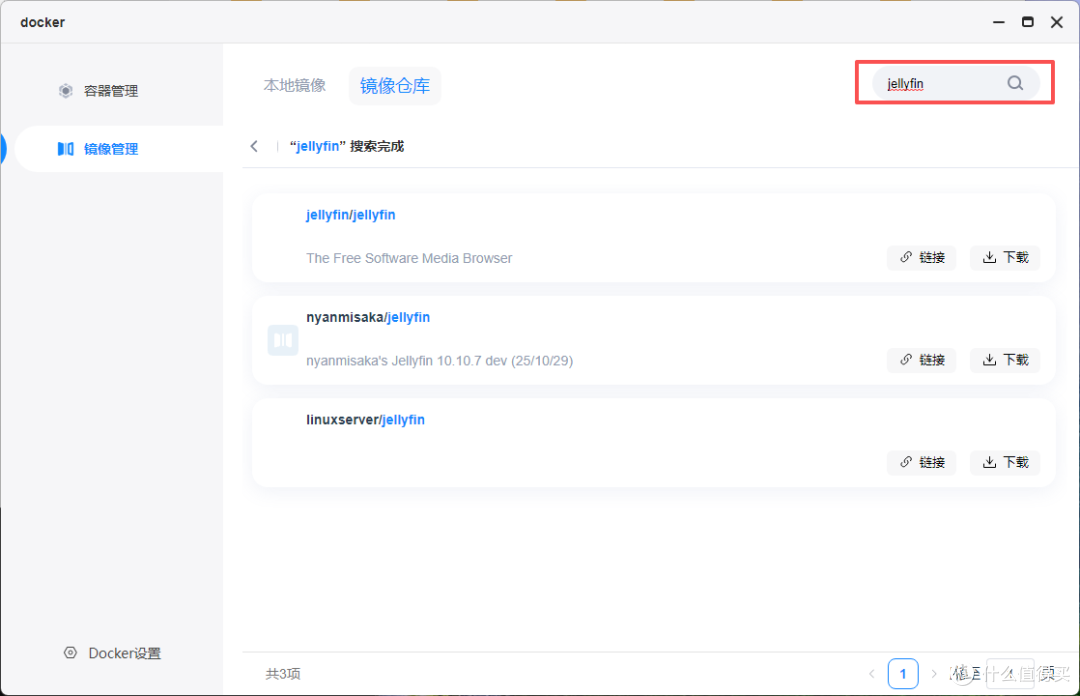Switch to the 本地镜像 tab

click(x=295, y=85)
